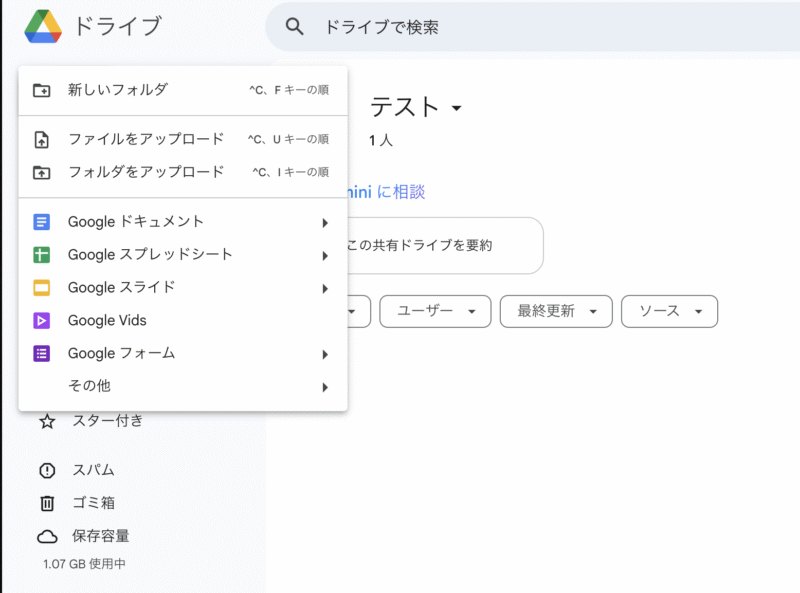The height and width of the screenshot is (593, 800).
Task: Choose フォルダをアップロード menu entry
Action: click(146, 172)
